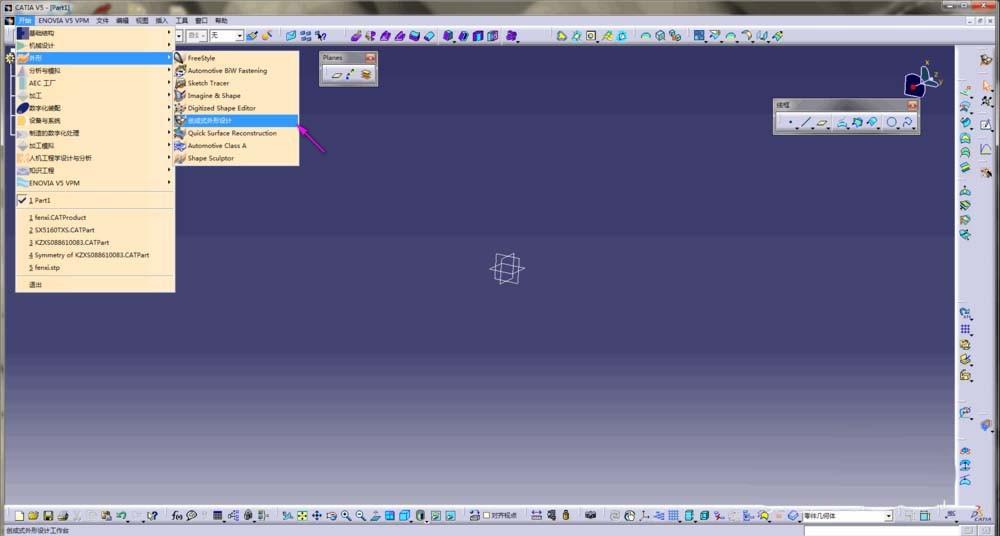Open the 零件几何体 dropdown
The height and width of the screenshot is (536, 1000).
(887, 516)
